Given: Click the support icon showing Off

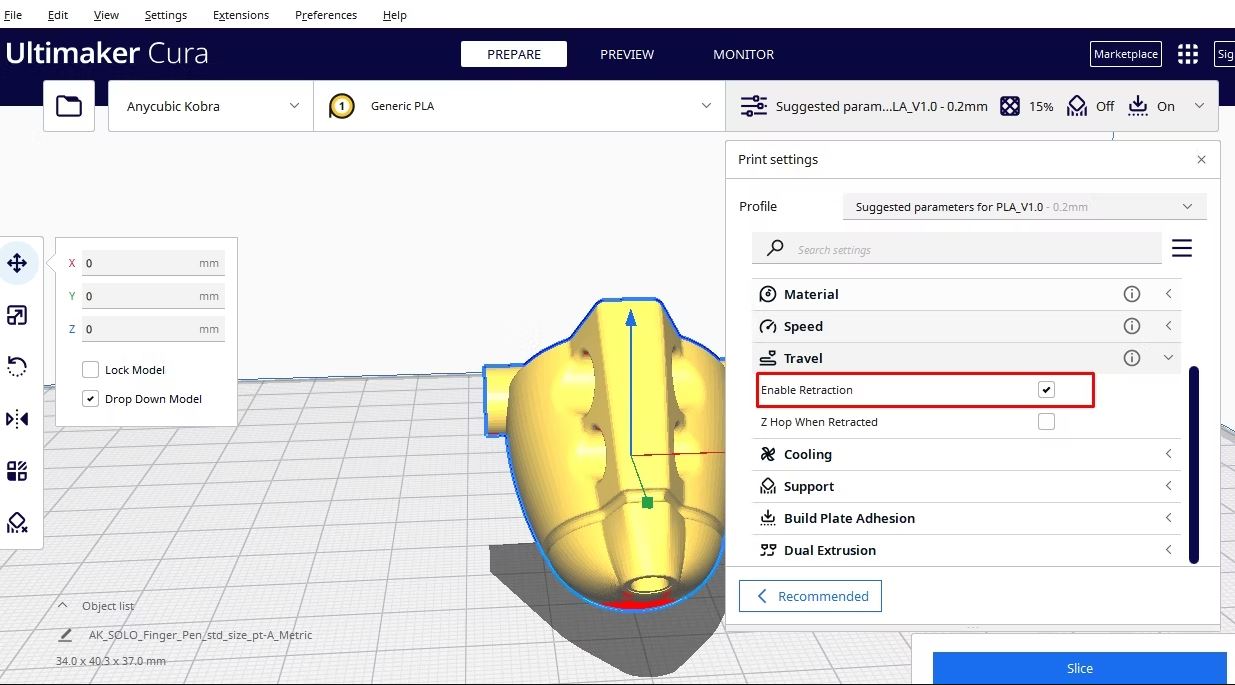Looking at the screenshot, I should [1076, 106].
